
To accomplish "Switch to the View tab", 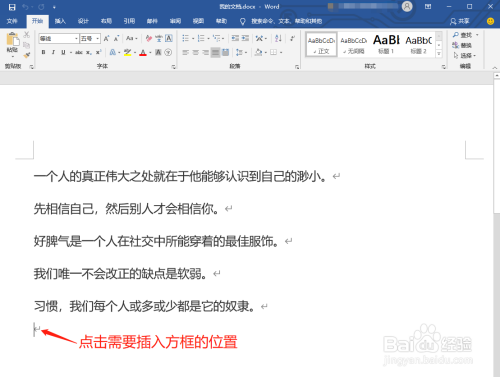I will point(198,21).
